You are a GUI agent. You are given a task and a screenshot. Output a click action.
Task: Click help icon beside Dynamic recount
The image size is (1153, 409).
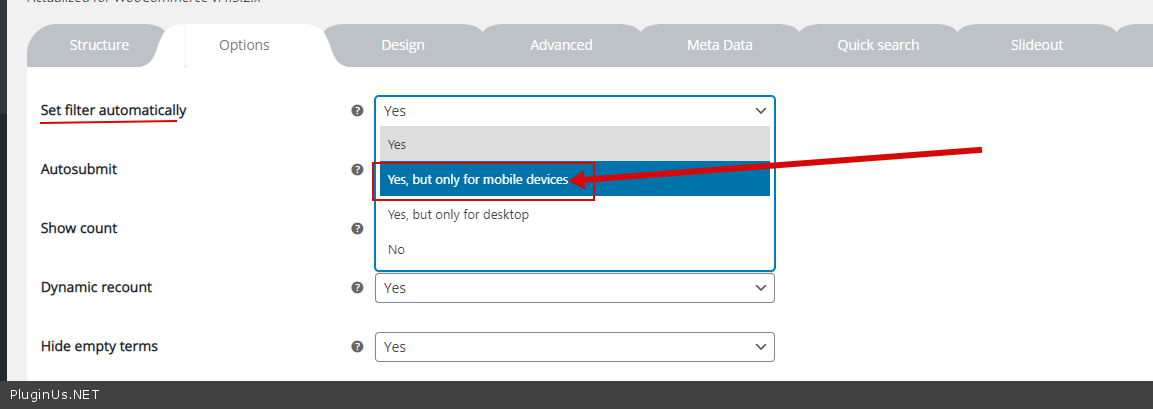[357, 288]
